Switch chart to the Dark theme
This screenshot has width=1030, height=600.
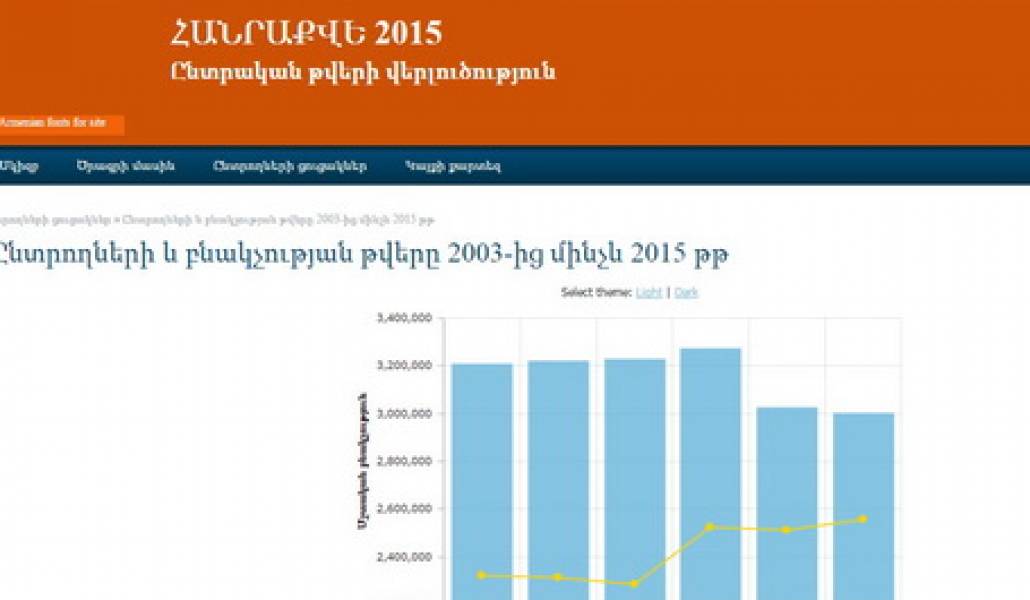point(686,292)
